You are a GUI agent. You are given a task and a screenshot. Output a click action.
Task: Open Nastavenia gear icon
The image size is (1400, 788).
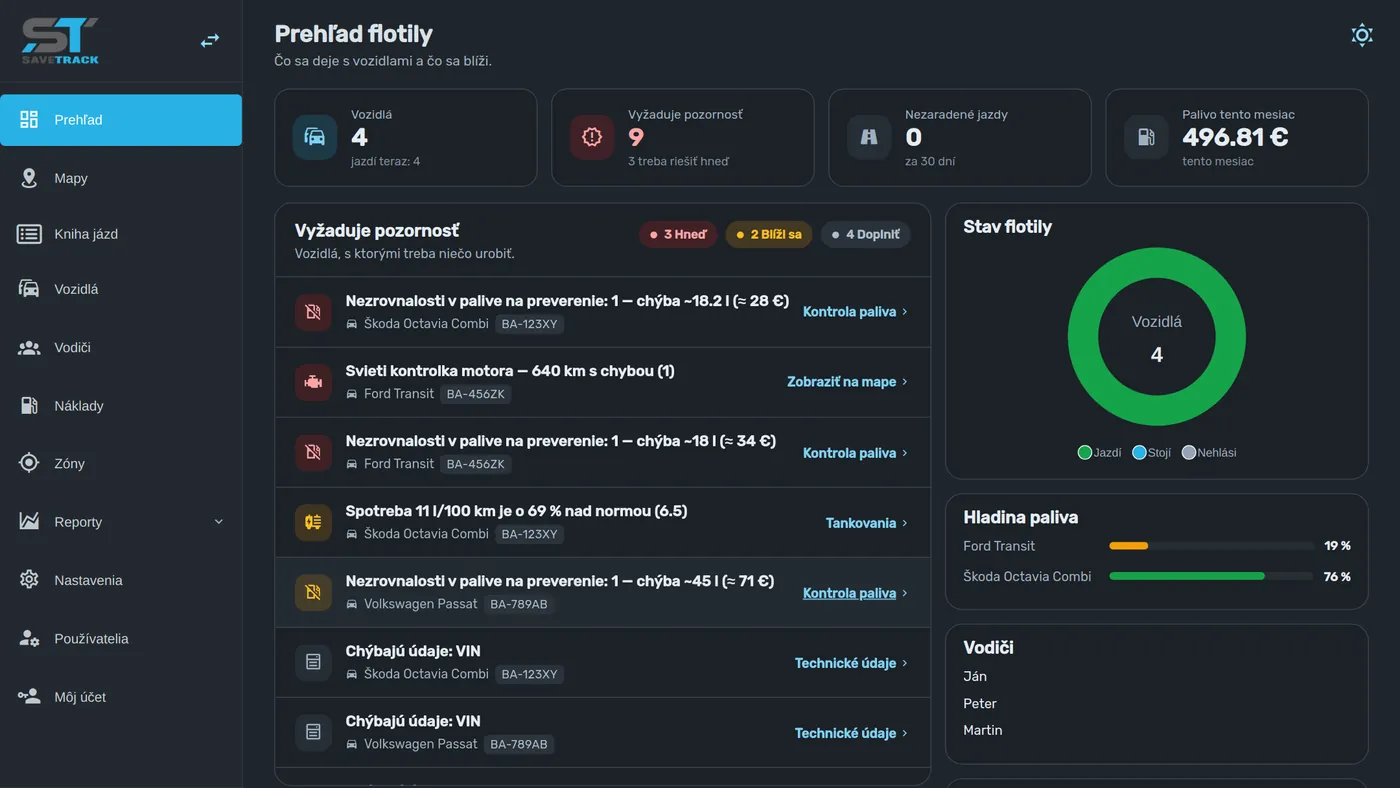click(29, 580)
